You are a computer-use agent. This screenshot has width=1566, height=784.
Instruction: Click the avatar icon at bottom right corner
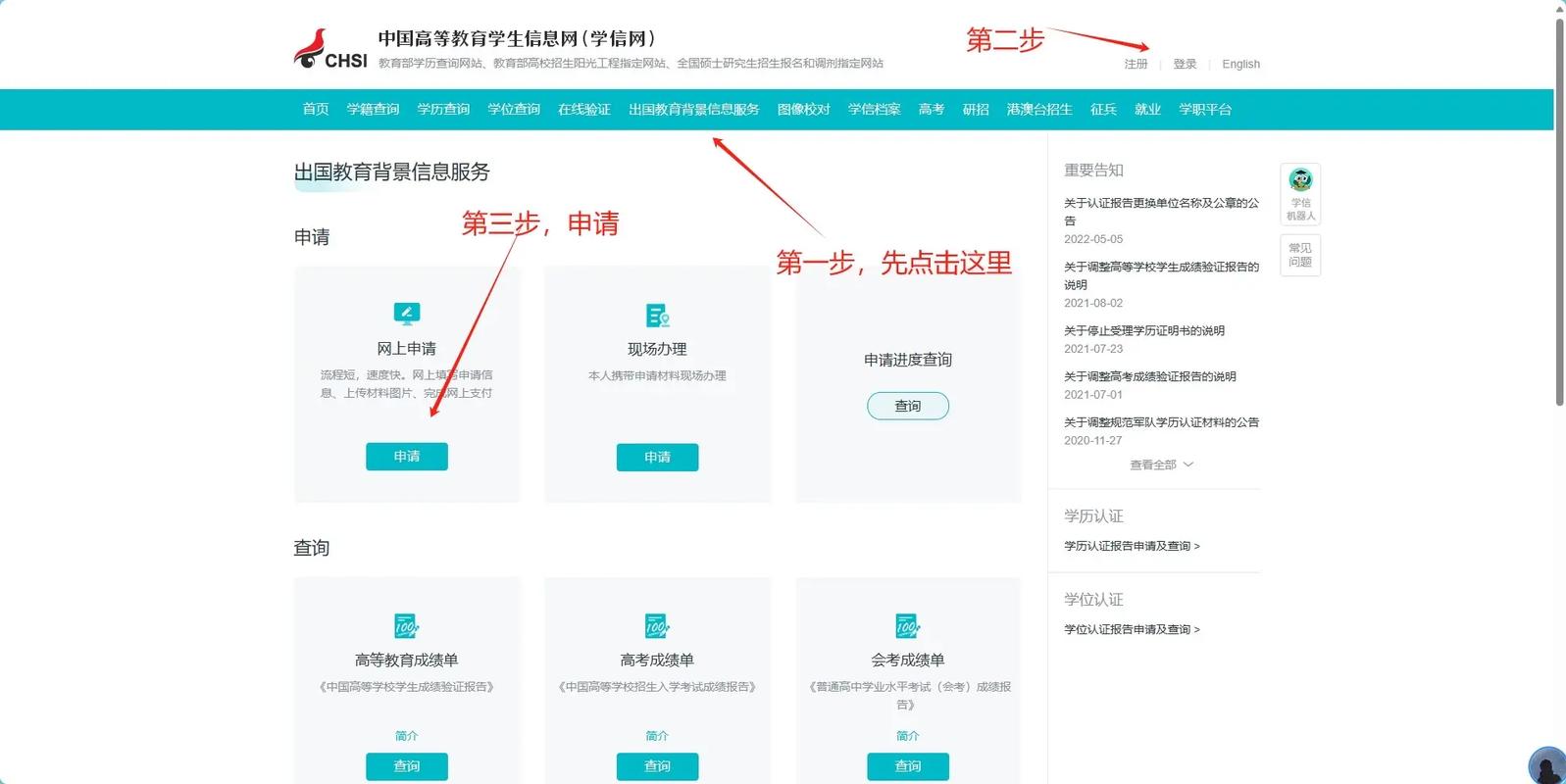coord(1547,765)
